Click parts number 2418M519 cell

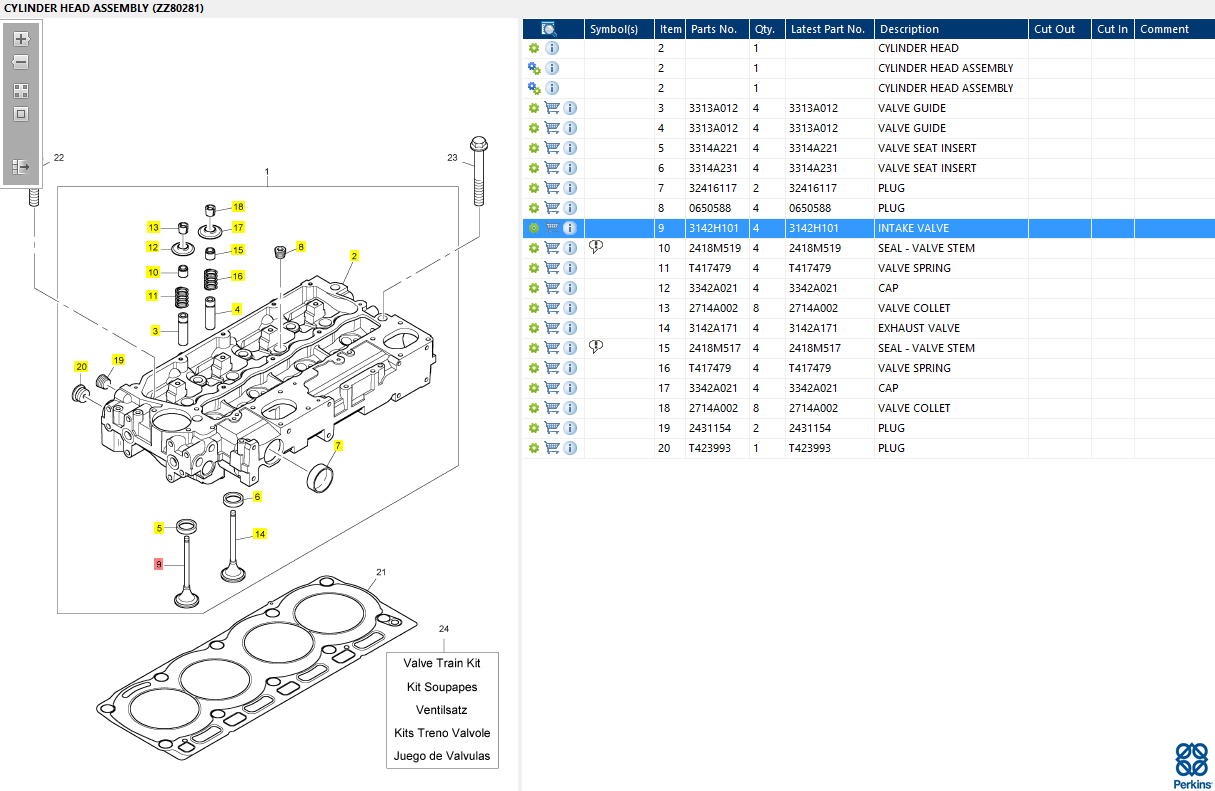click(x=717, y=248)
